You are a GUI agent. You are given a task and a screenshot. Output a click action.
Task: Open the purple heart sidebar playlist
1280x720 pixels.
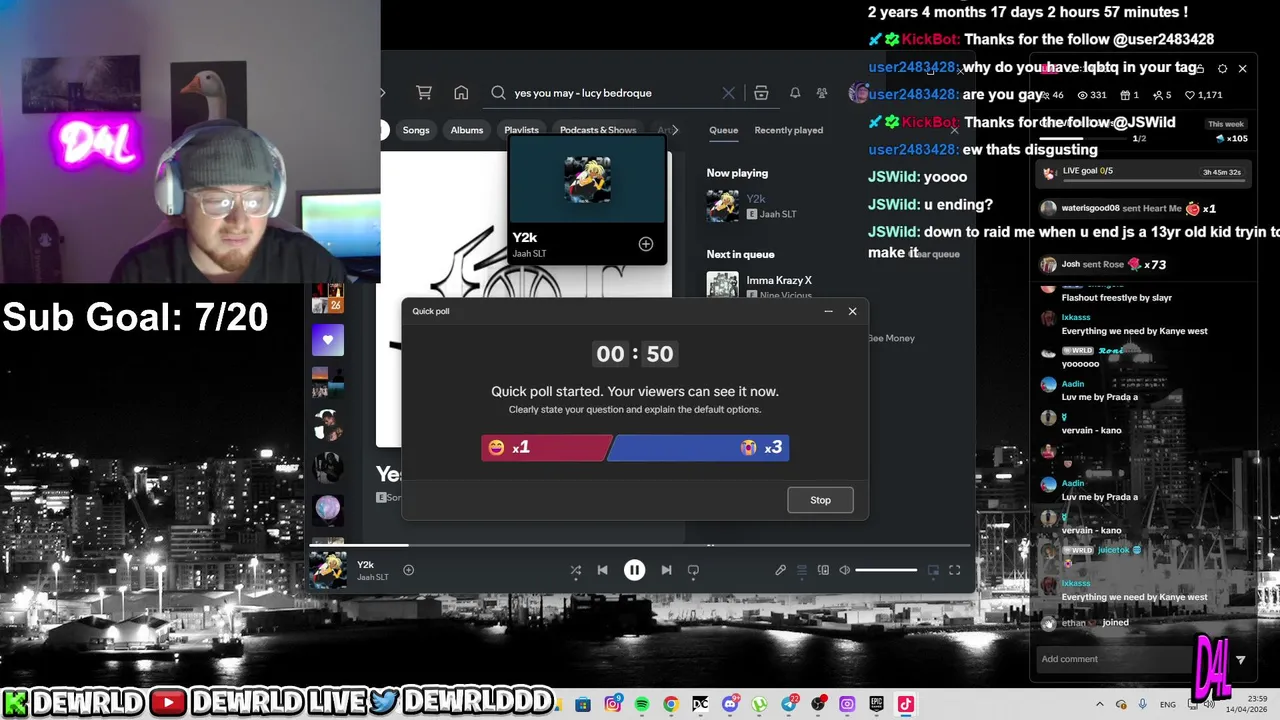click(x=328, y=340)
